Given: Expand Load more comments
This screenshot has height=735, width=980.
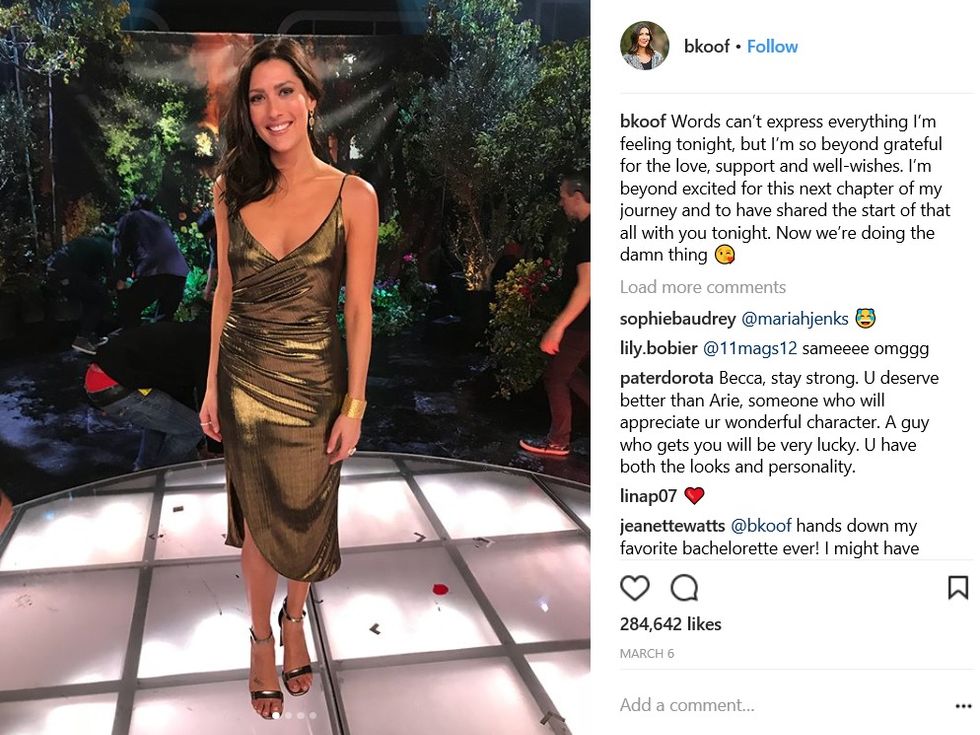Looking at the screenshot, I should tap(702, 287).
